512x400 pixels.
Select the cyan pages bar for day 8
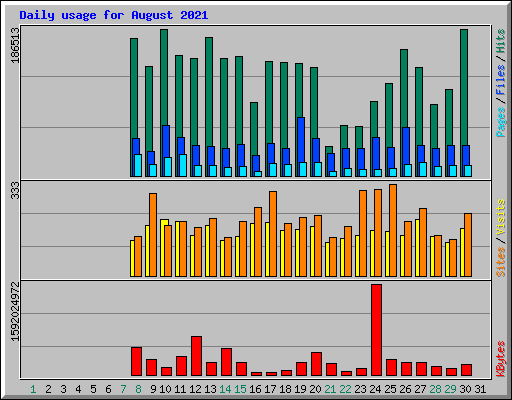(138, 165)
